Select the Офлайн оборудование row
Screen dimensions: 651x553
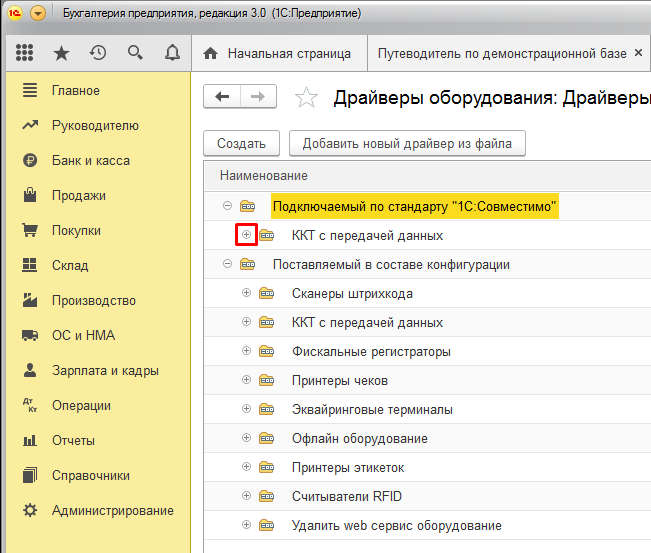(428, 438)
